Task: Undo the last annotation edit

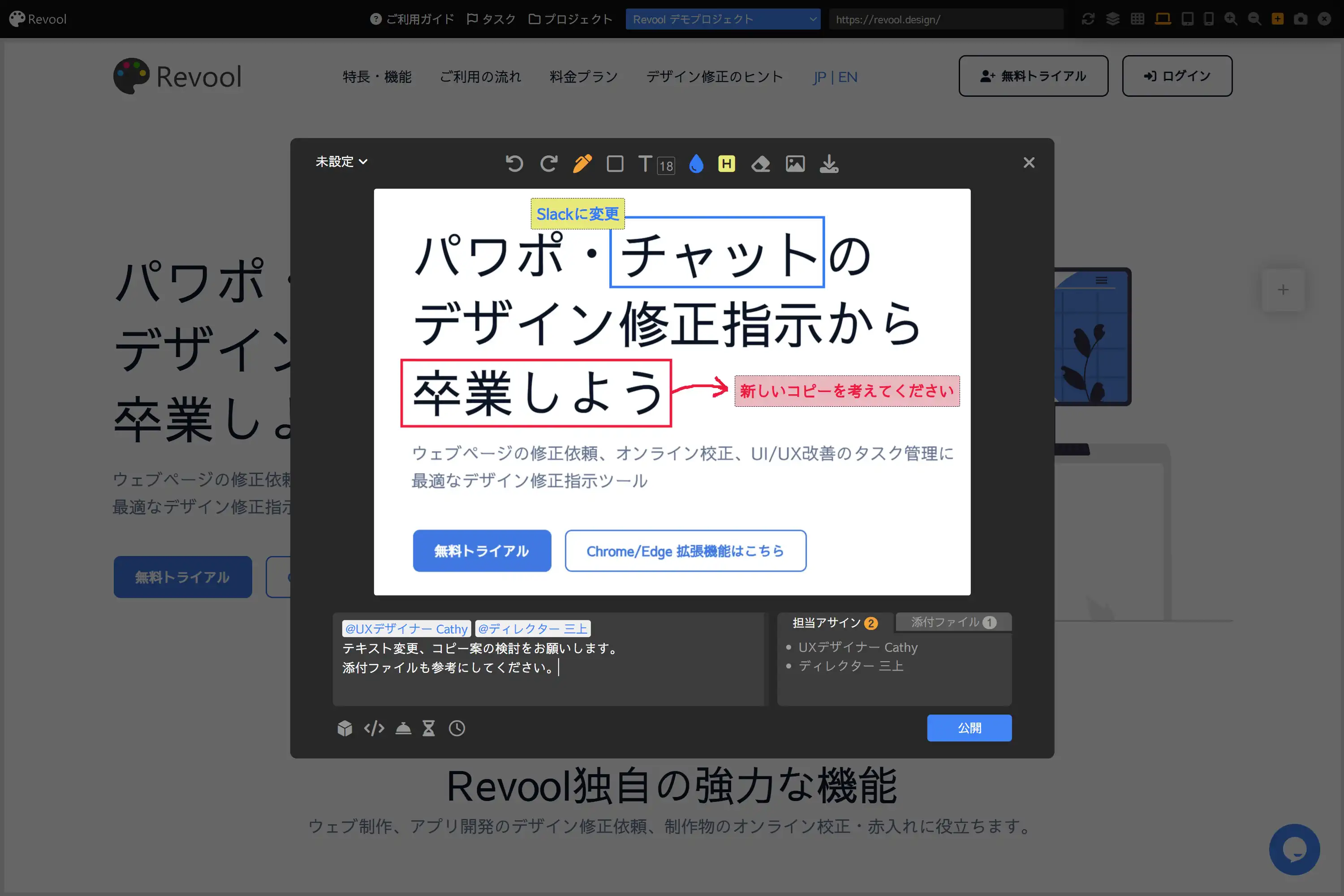Action: pyautogui.click(x=514, y=164)
